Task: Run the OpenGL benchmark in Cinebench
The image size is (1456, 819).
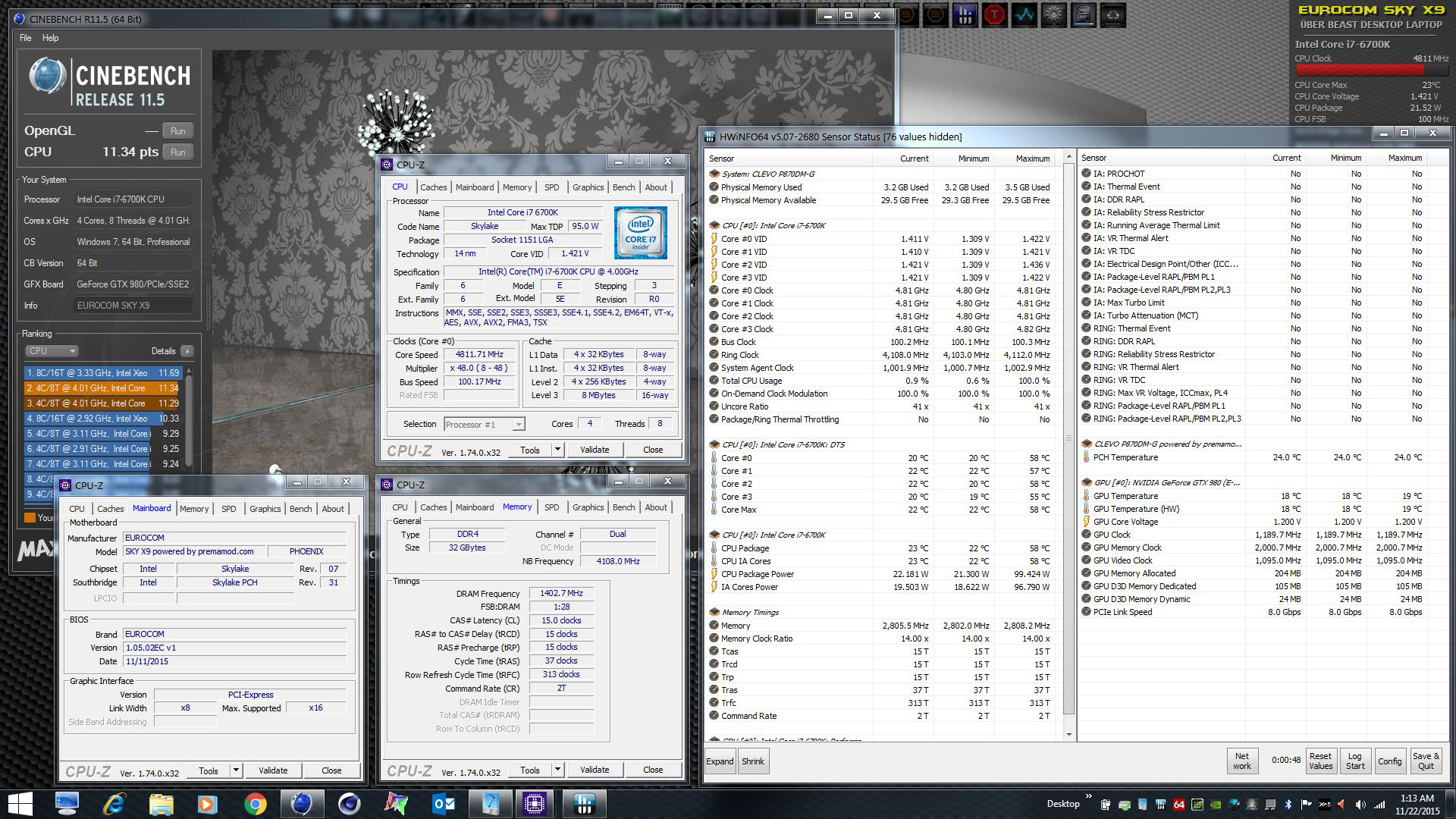Action: coord(177,131)
